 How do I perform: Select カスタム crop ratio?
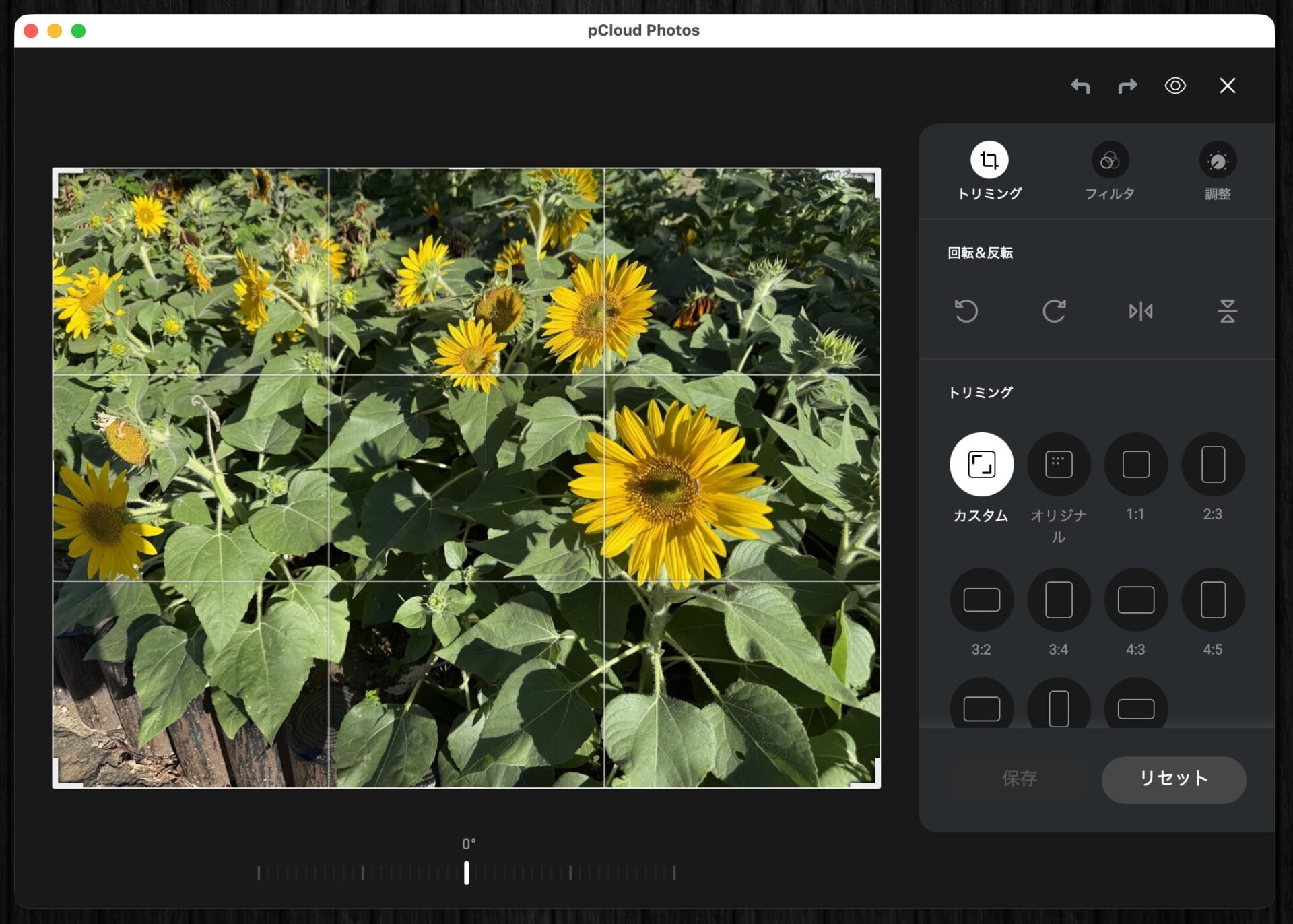[x=981, y=465]
